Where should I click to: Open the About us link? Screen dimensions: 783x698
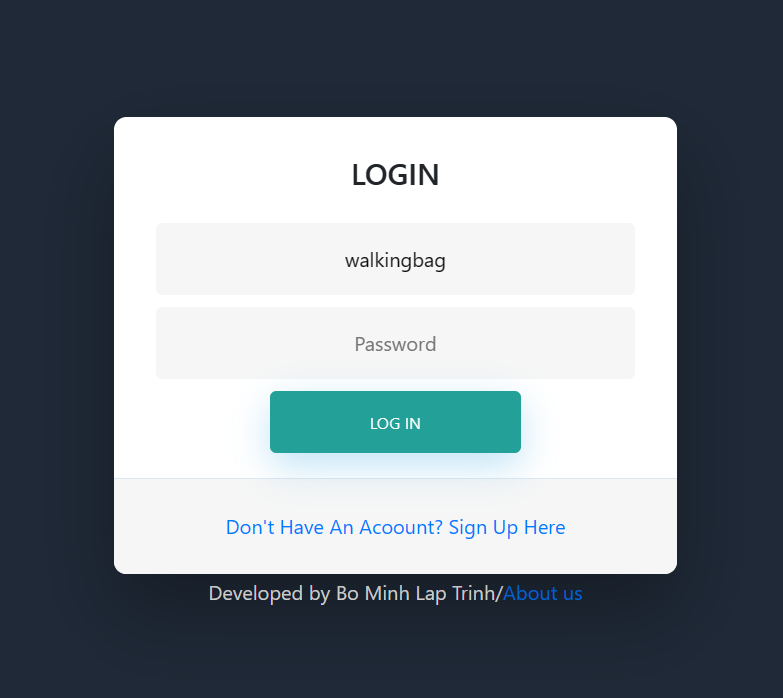(x=542, y=593)
